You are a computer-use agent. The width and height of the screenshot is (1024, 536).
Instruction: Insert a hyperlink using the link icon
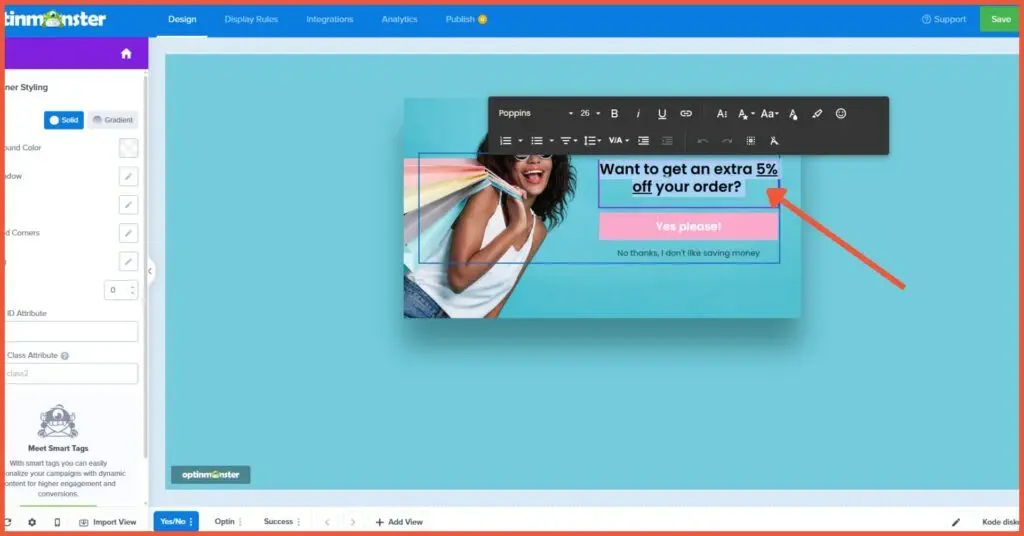686,114
